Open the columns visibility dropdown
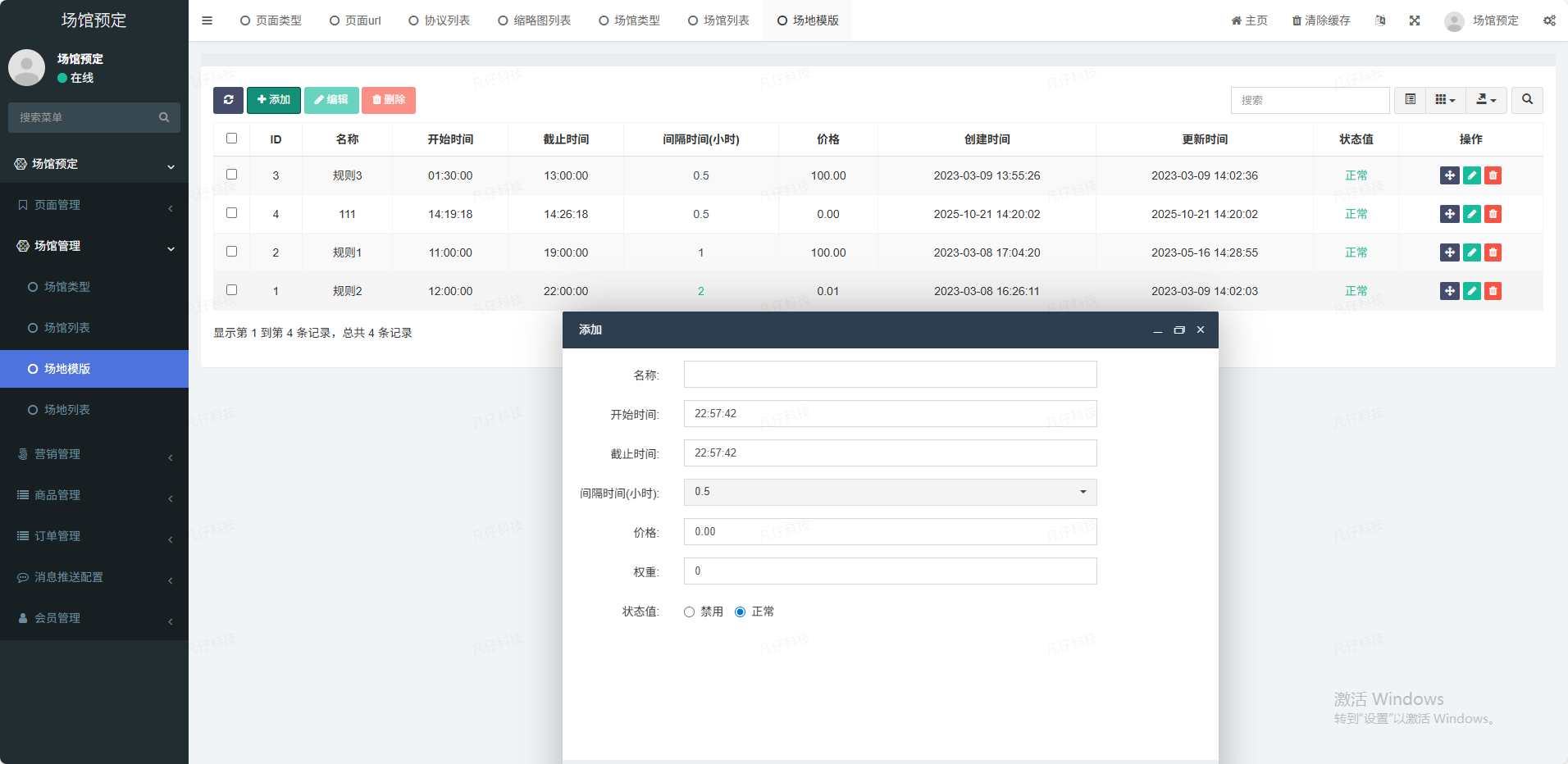Viewport: 1568px width, 764px height. click(x=1445, y=100)
